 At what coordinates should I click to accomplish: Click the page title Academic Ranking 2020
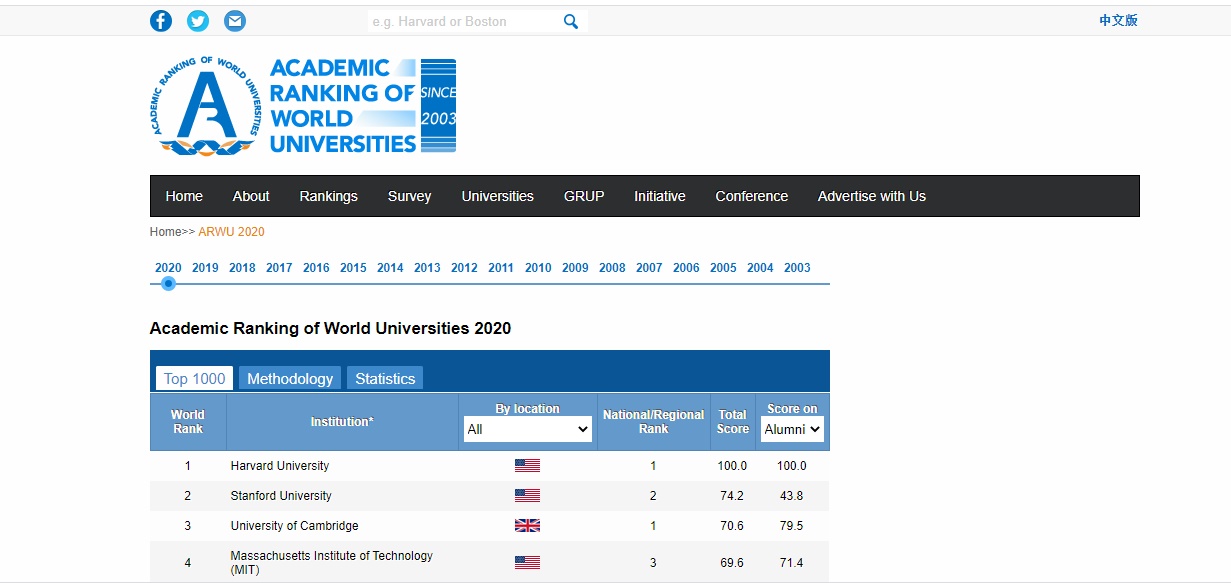tap(330, 328)
